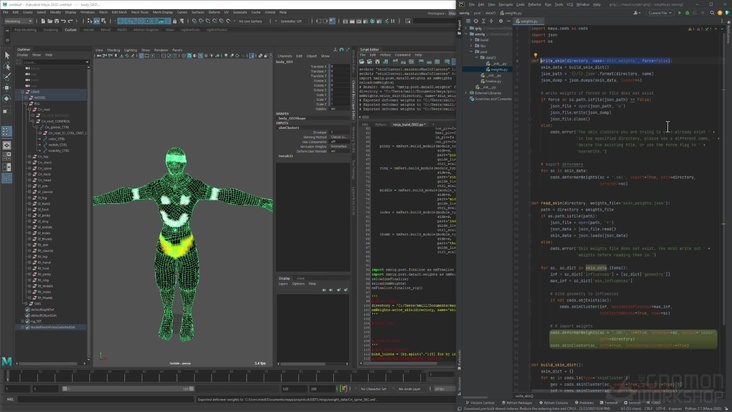Open the Symmetry Off dropdown
Screen dimensions: 732x412
click(x=291, y=21)
